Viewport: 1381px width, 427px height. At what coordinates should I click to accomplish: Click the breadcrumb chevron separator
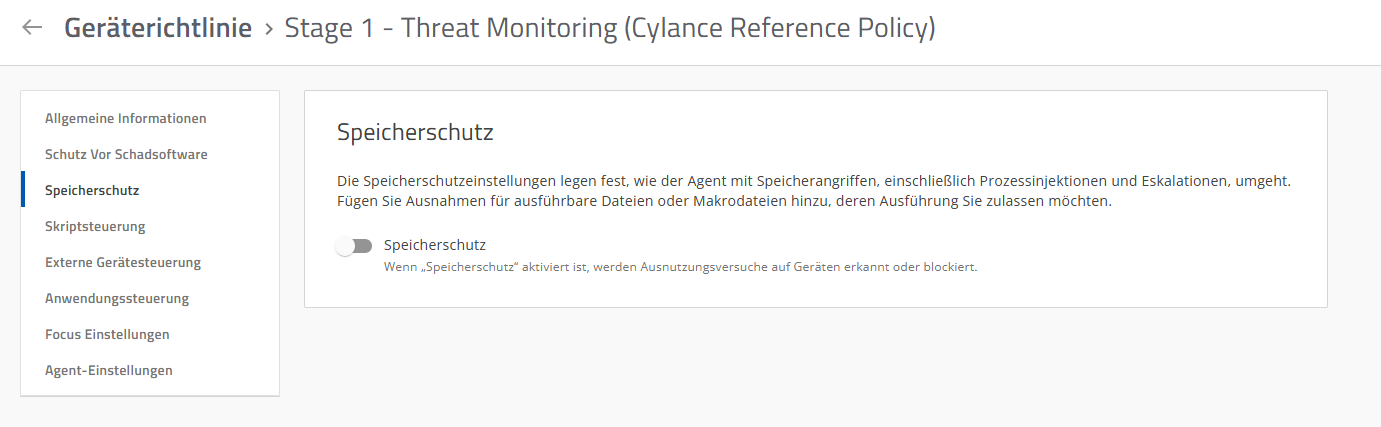[x=268, y=29]
